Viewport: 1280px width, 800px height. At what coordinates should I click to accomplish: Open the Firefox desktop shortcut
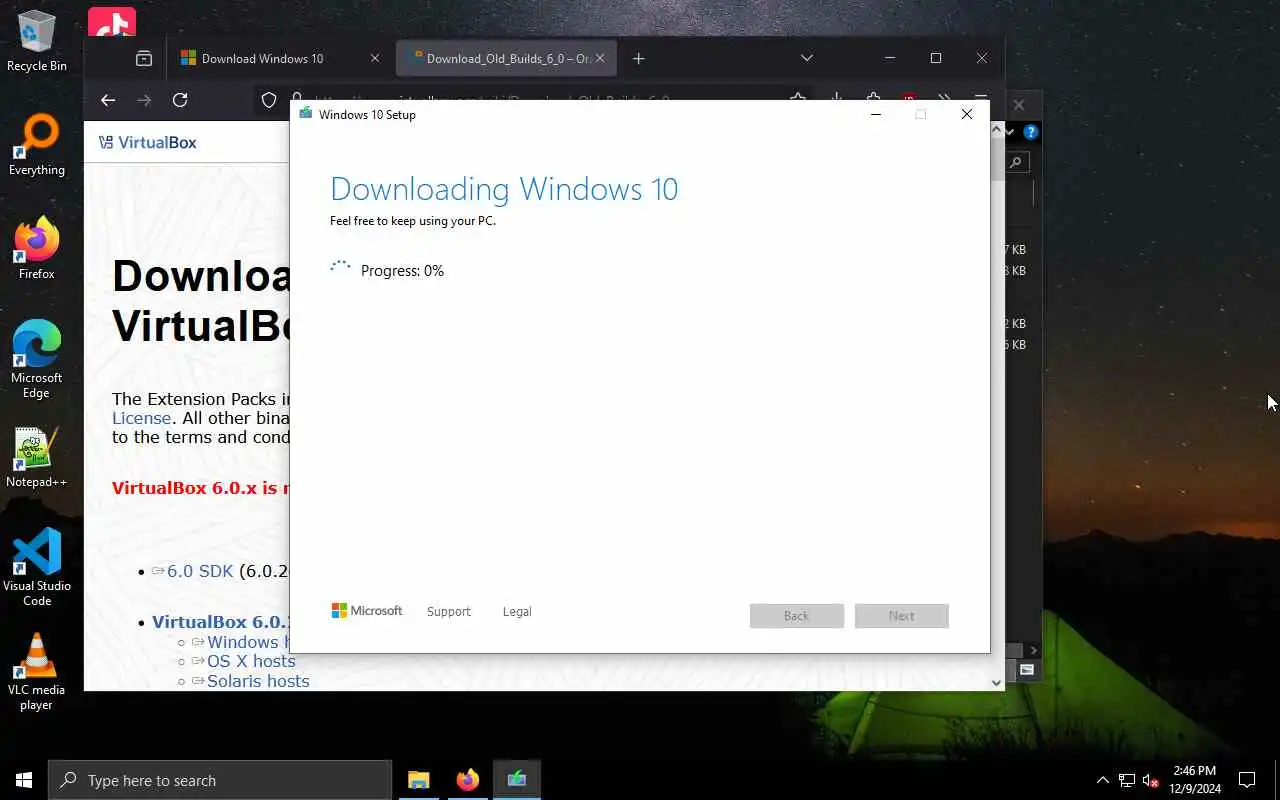click(37, 249)
